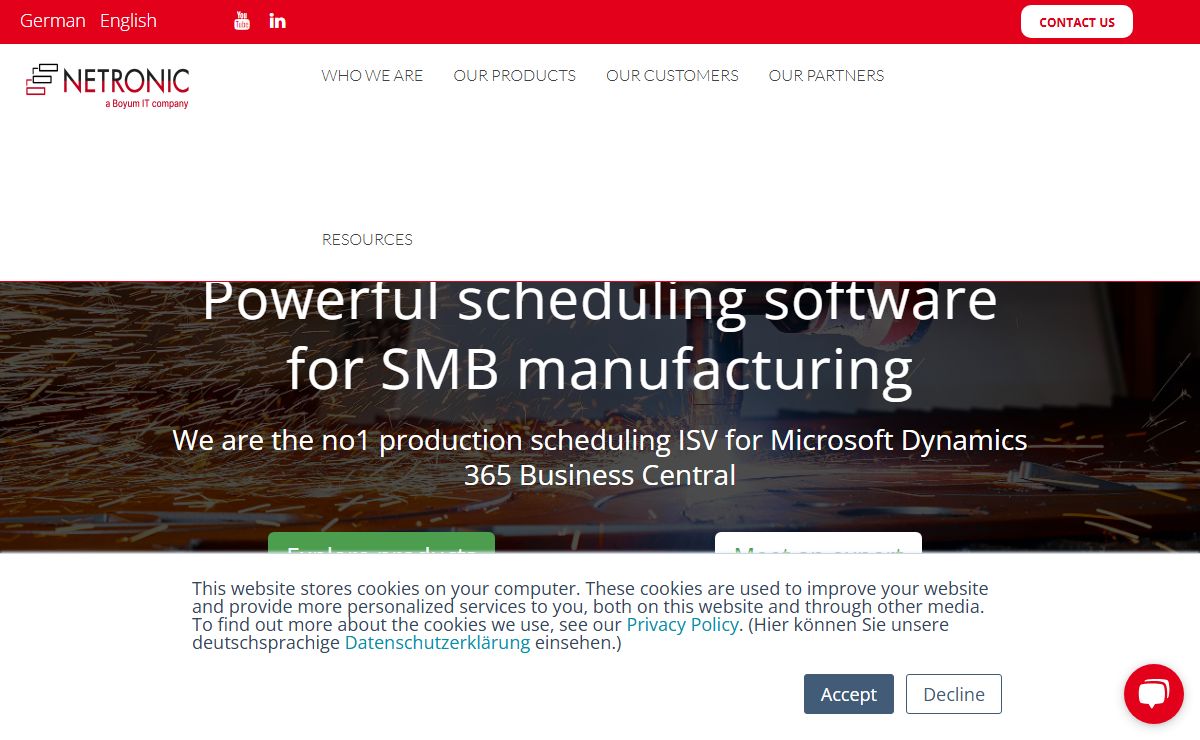Switch site language to German
The height and width of the screenshot is (740, 1200).
(53, 21)
